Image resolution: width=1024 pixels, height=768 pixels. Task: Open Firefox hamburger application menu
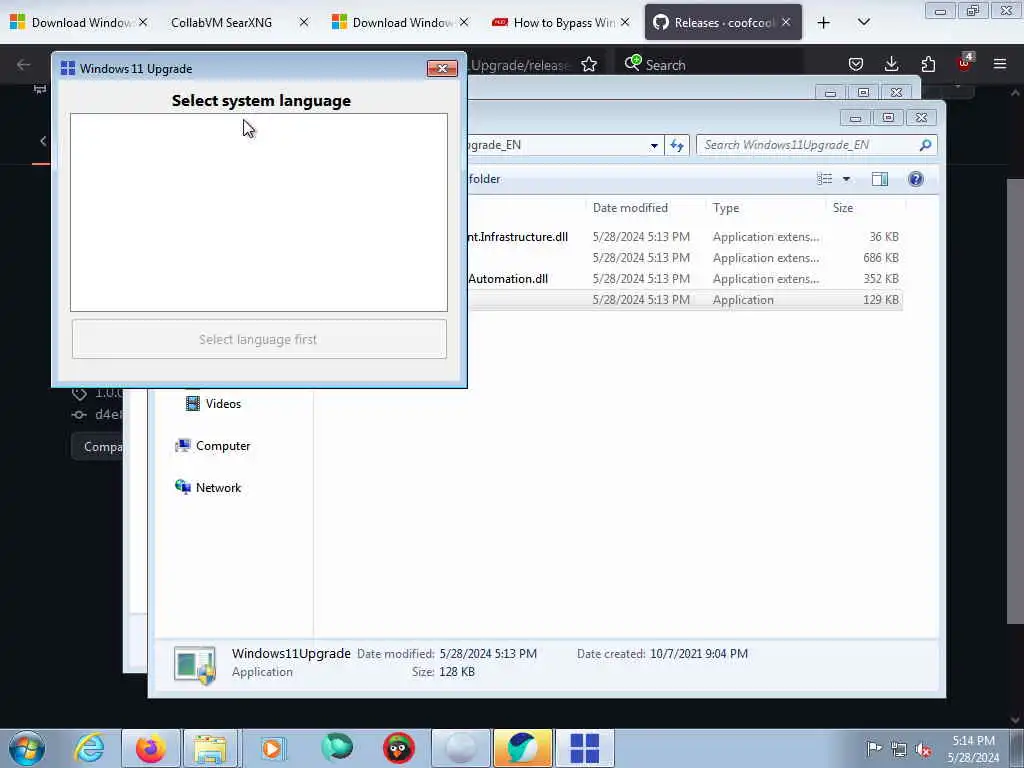(1000, 64)
